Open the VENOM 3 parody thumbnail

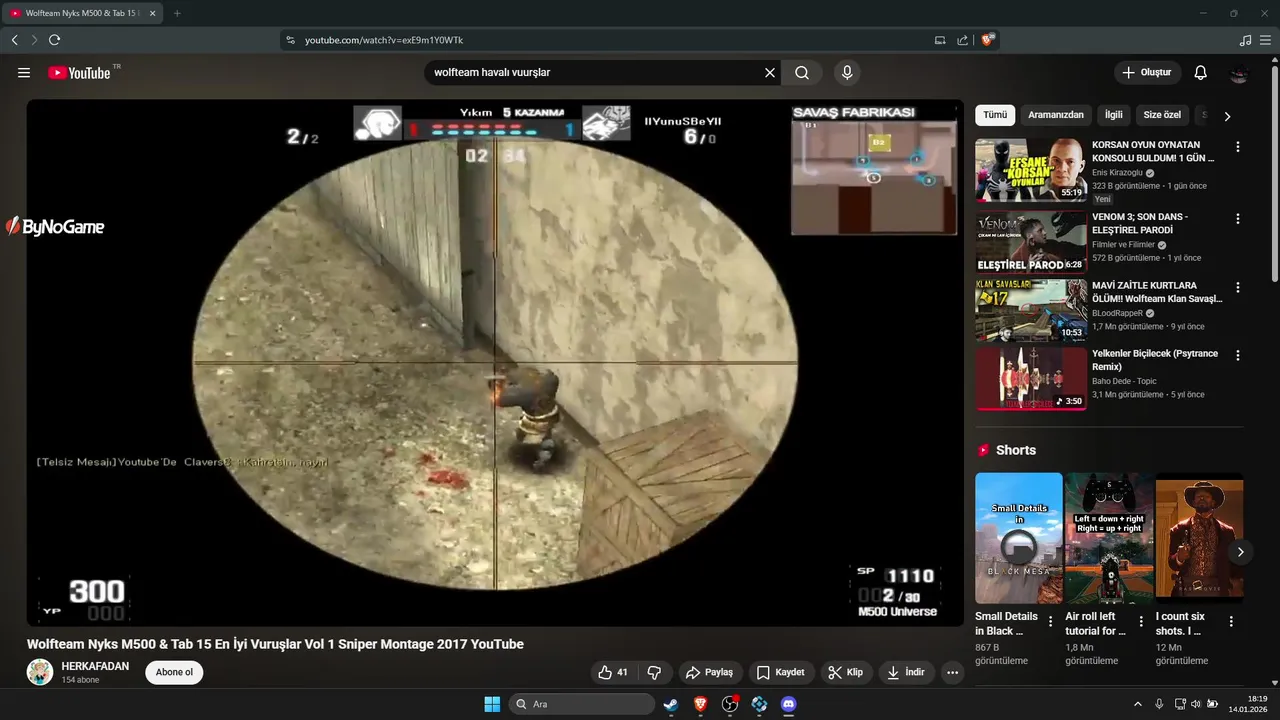tap(1031, 241)
